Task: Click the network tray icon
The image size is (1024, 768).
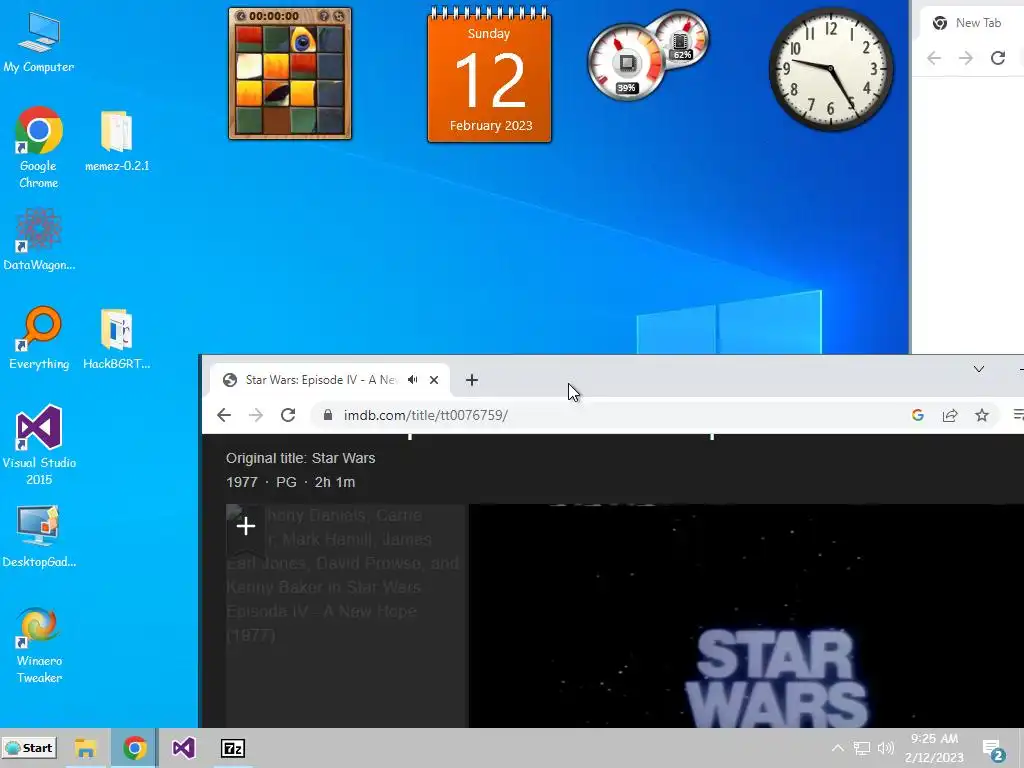Action: pyautogui.click(x=861, y=748)
